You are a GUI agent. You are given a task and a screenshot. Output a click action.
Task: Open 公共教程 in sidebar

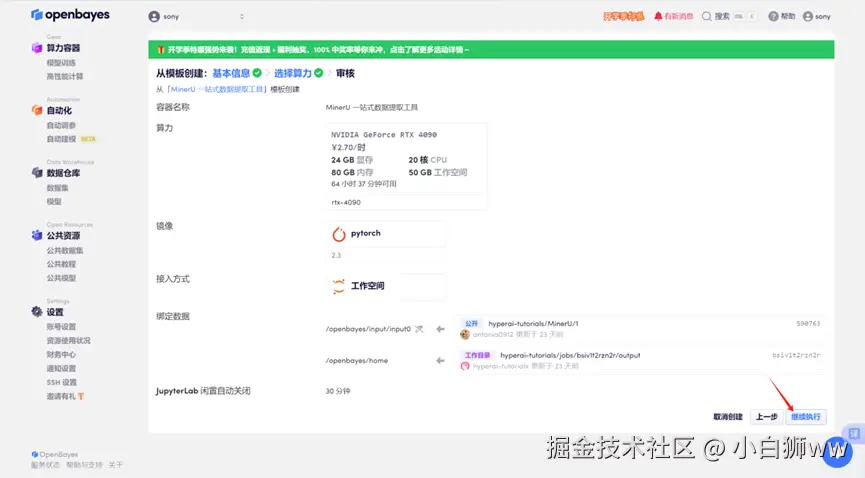click(61, 264)
